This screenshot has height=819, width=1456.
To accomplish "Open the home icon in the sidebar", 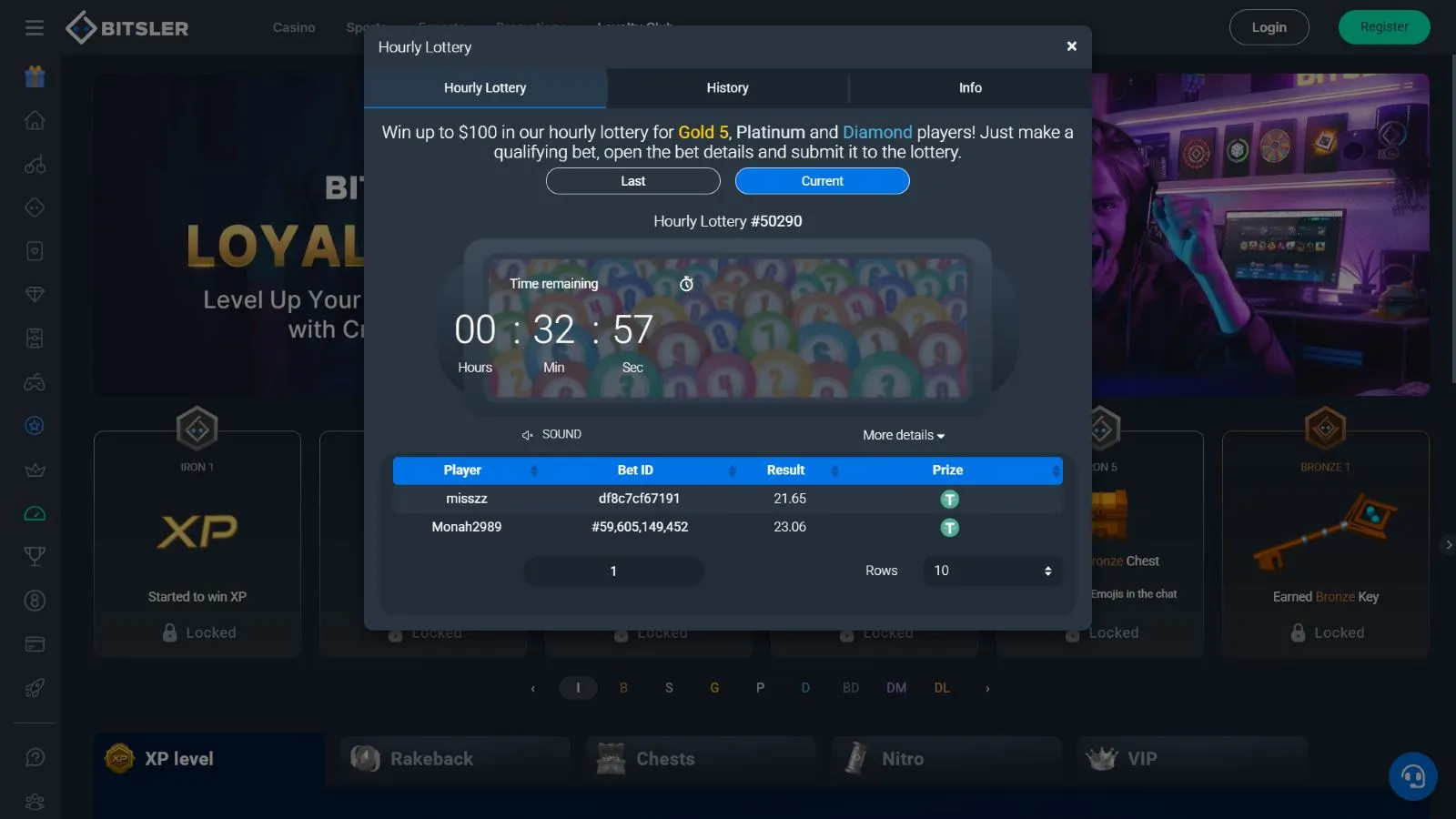I will [35, 120].
